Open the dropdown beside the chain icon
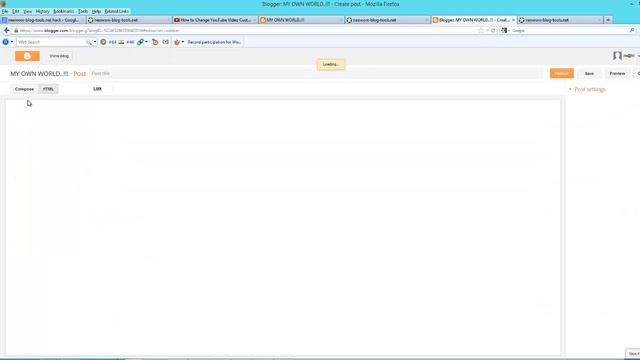This screenshot has width=640, height=360. tap(147, 42)
